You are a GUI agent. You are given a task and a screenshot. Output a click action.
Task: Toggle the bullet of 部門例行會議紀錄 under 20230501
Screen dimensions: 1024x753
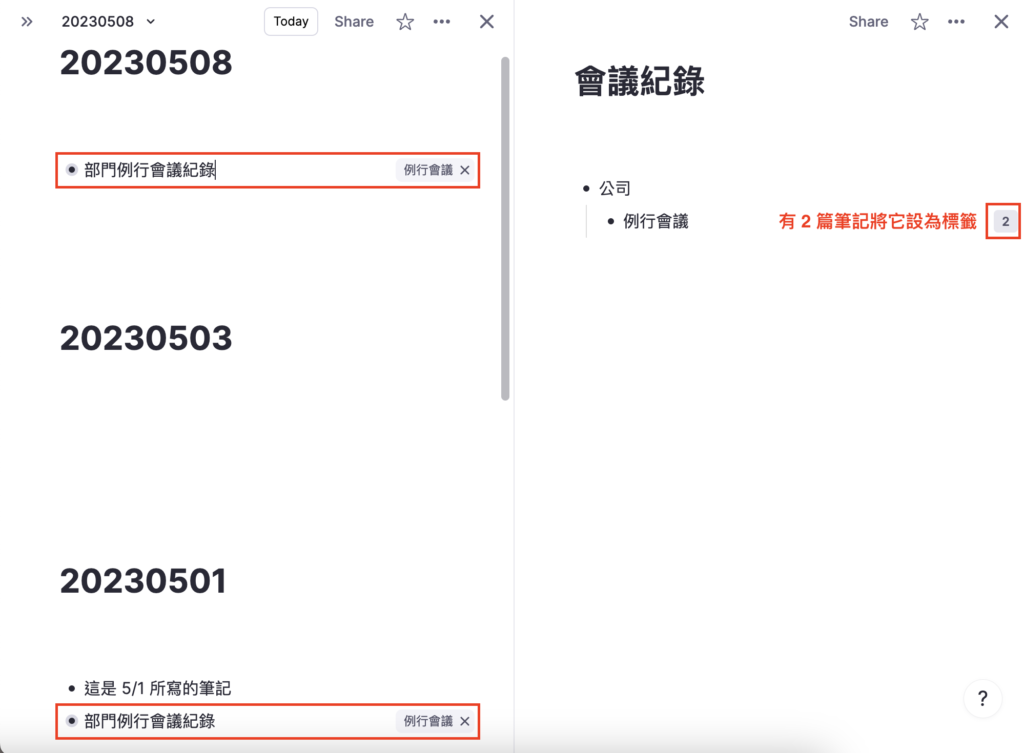(73, 721)
